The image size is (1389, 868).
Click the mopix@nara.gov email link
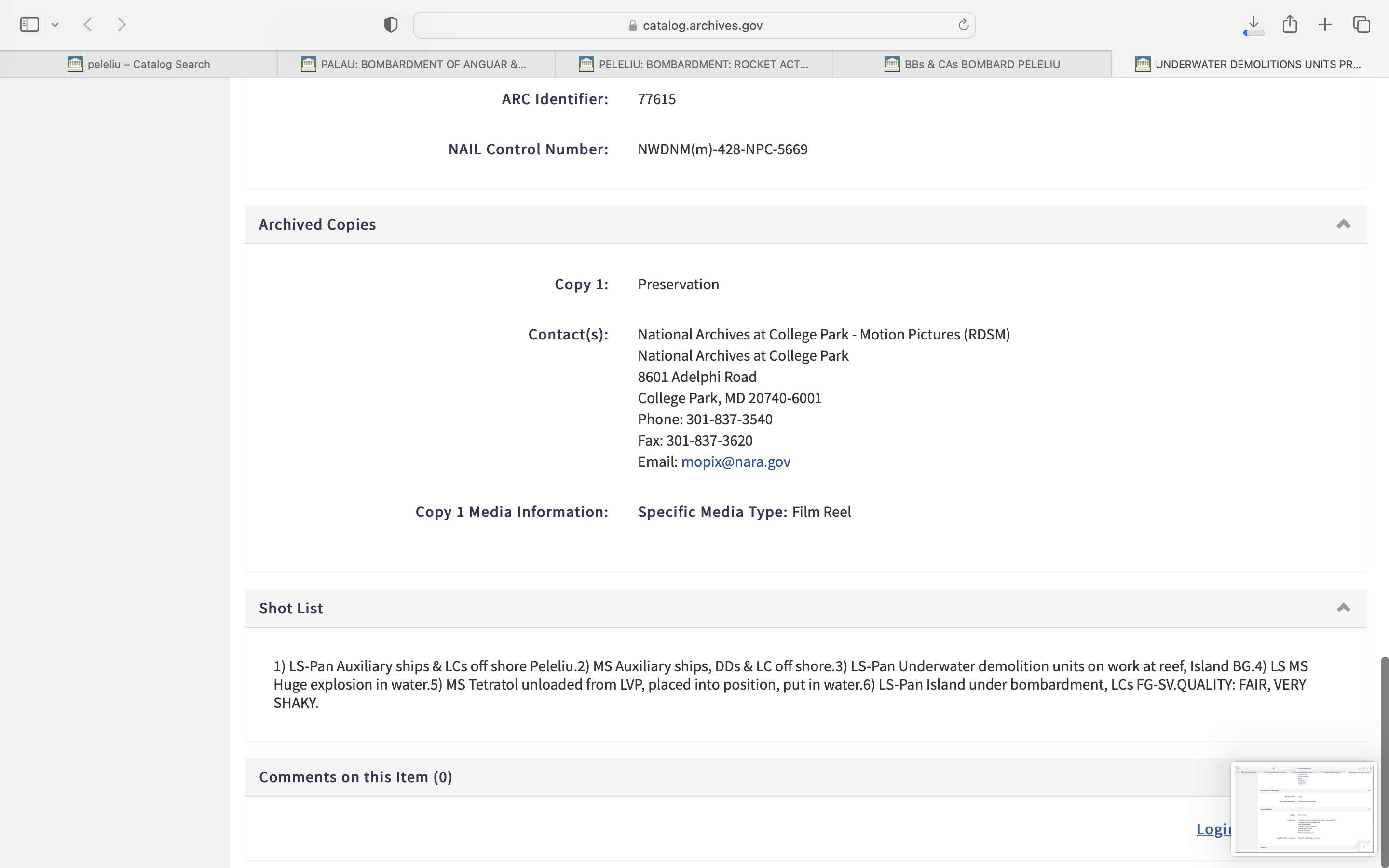coord(735,461)
